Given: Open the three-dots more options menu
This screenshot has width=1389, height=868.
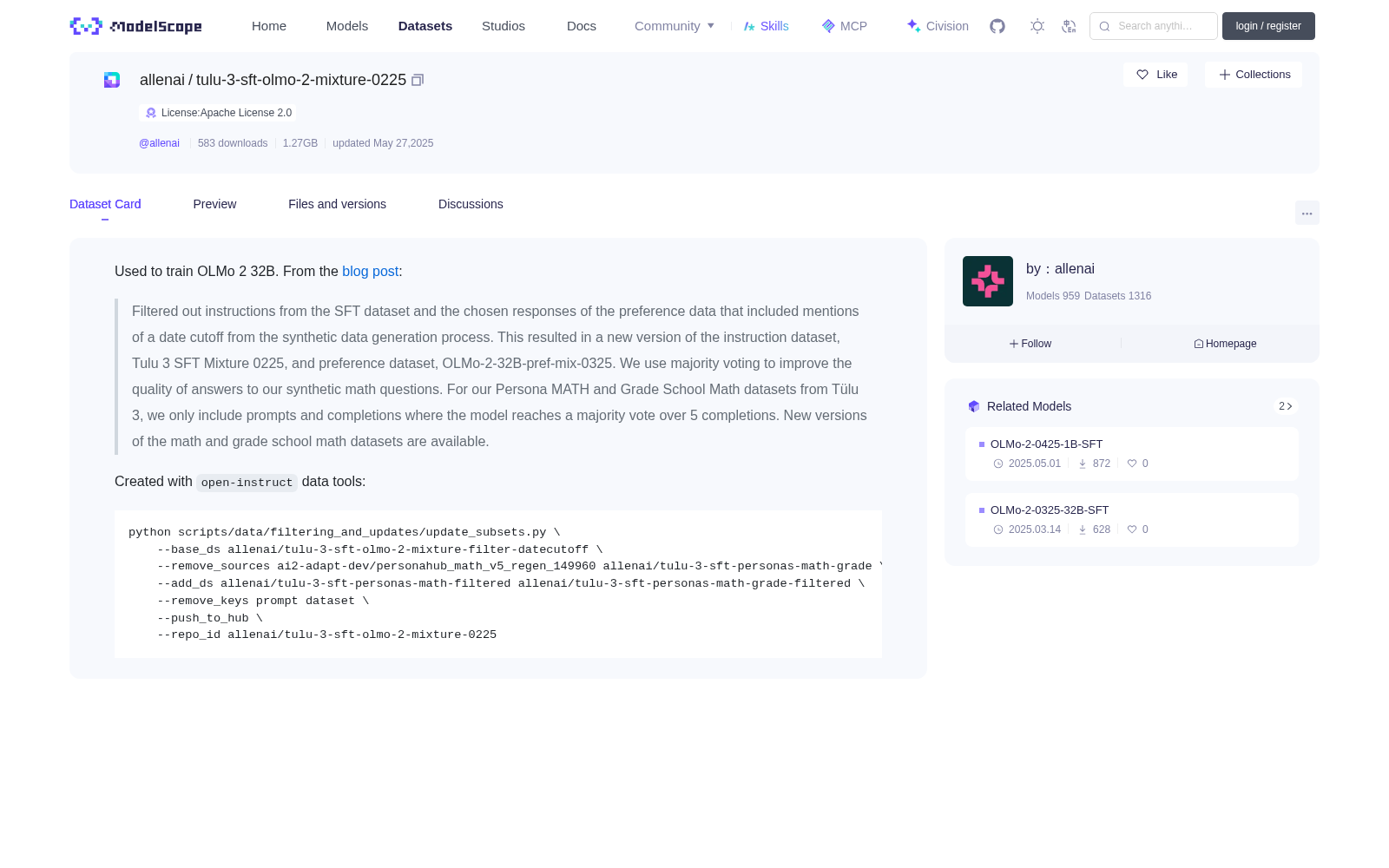Looking at the screenshot, I should click(x=1307, y=213).
